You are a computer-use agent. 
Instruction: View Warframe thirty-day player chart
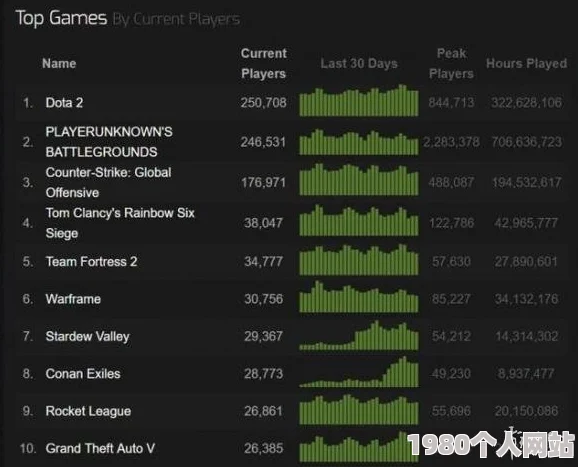pos(359,297)
